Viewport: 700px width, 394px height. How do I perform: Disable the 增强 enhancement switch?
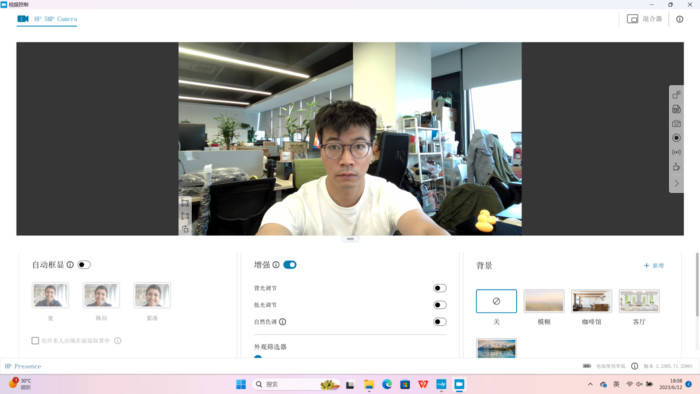(290, 265)
